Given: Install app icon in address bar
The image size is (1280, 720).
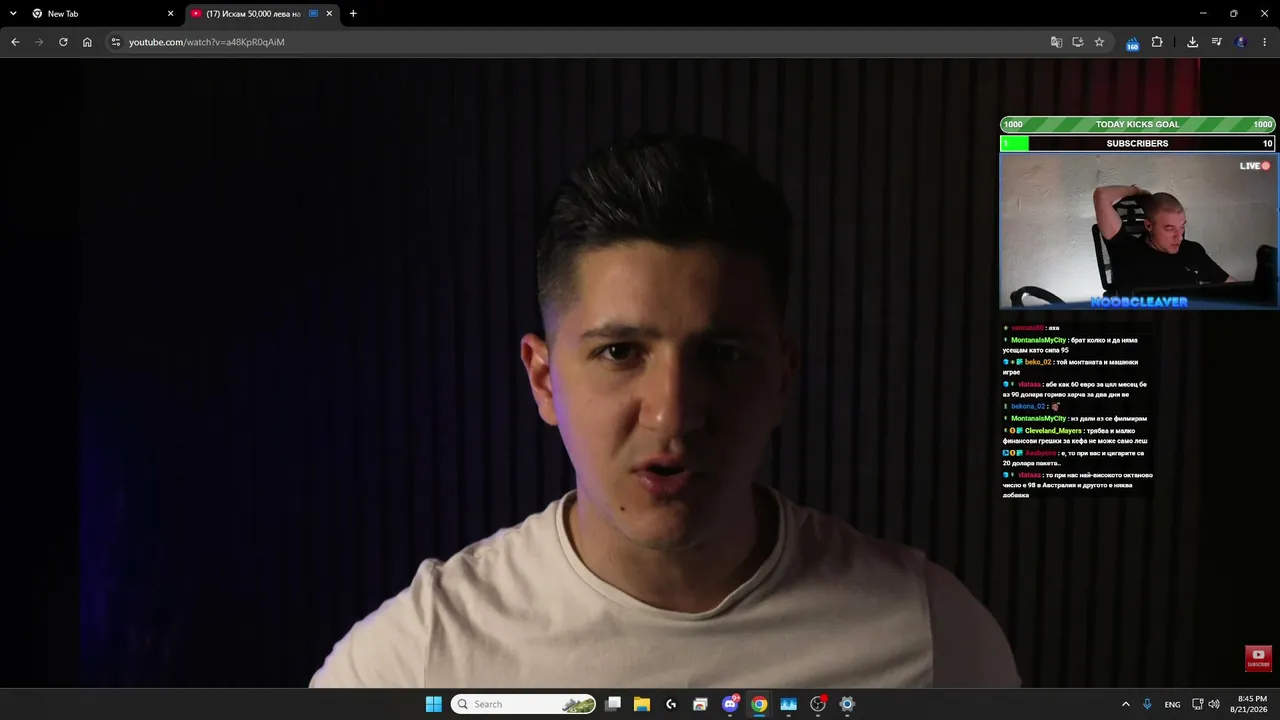Looking at the screenshot, I should click(1078, 42).
